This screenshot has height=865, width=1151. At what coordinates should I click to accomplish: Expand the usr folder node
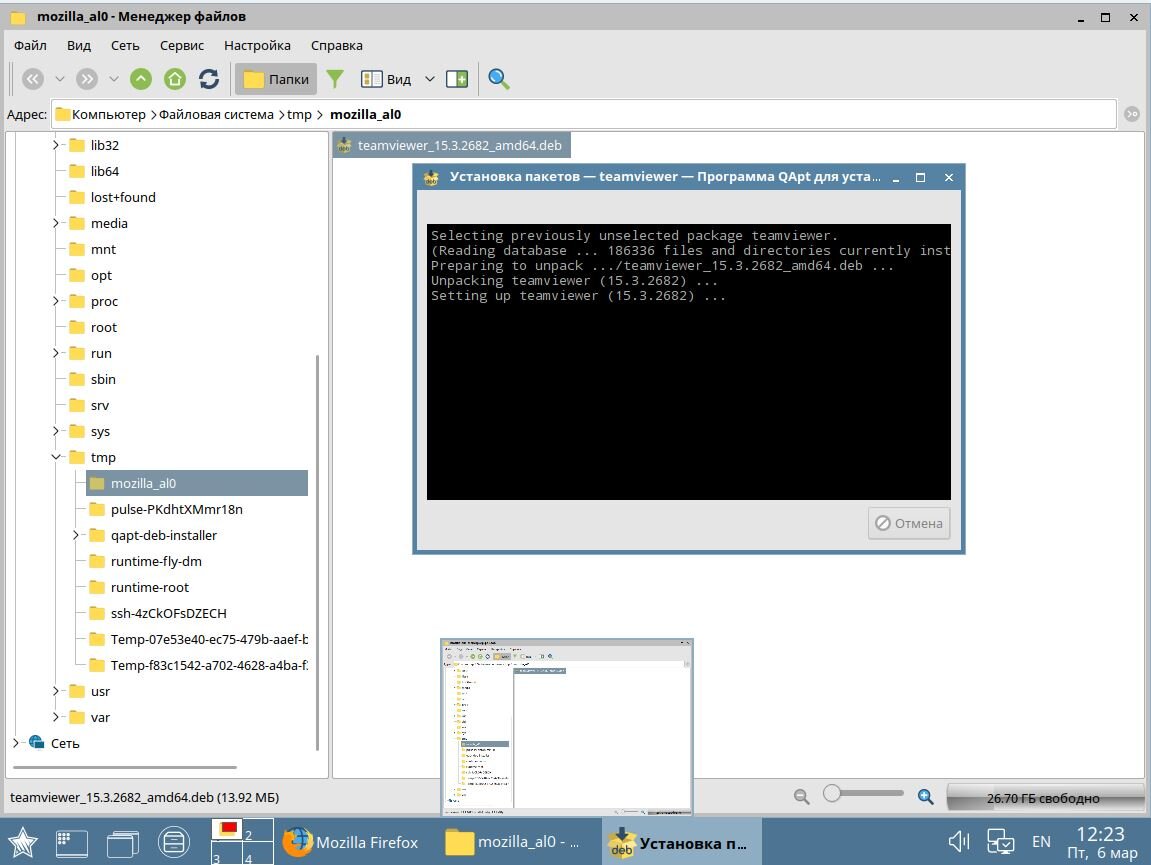[x=56, y=691]
